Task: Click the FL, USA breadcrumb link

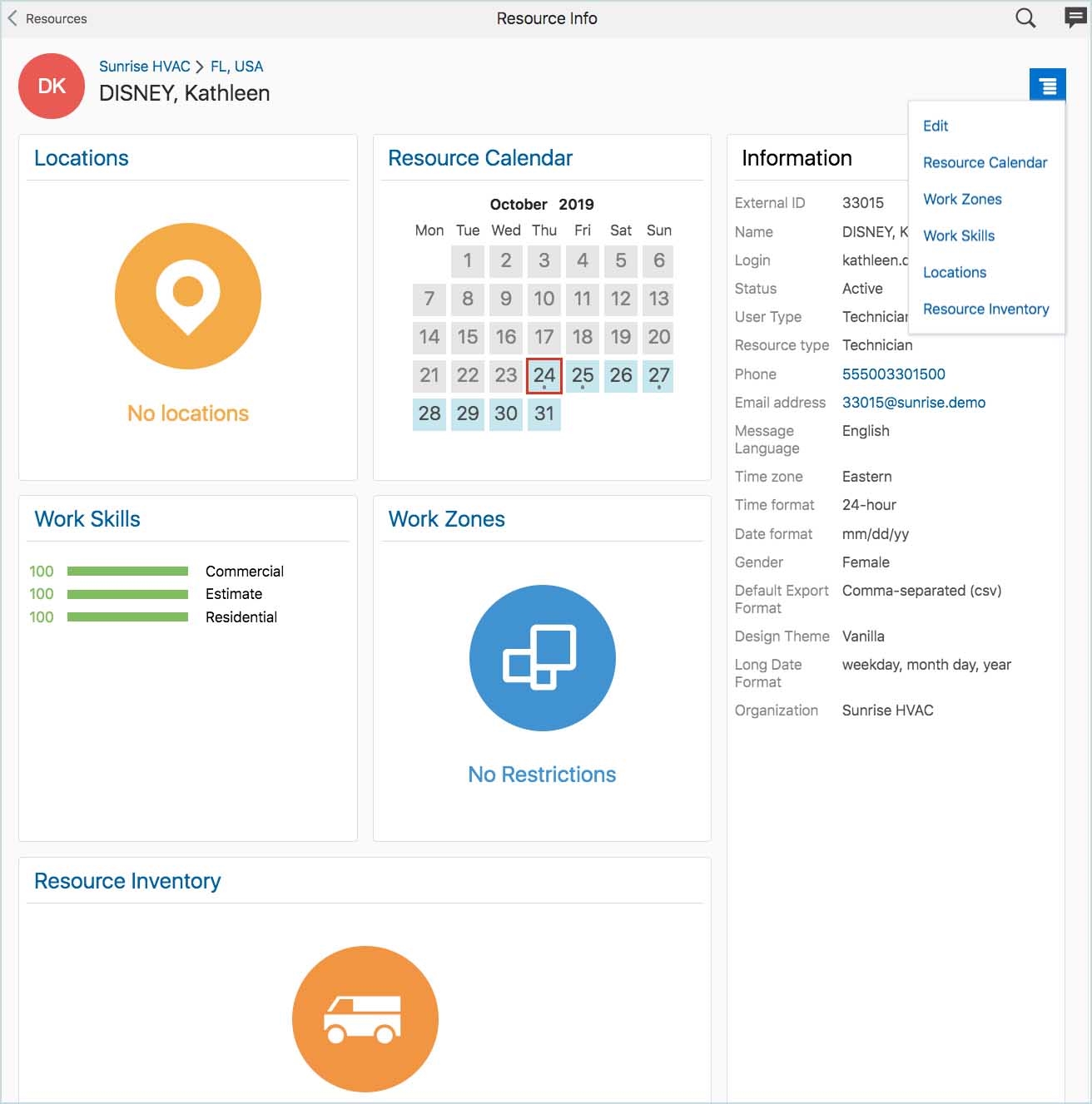Action: pyautogui.click(x=236, y=66)
